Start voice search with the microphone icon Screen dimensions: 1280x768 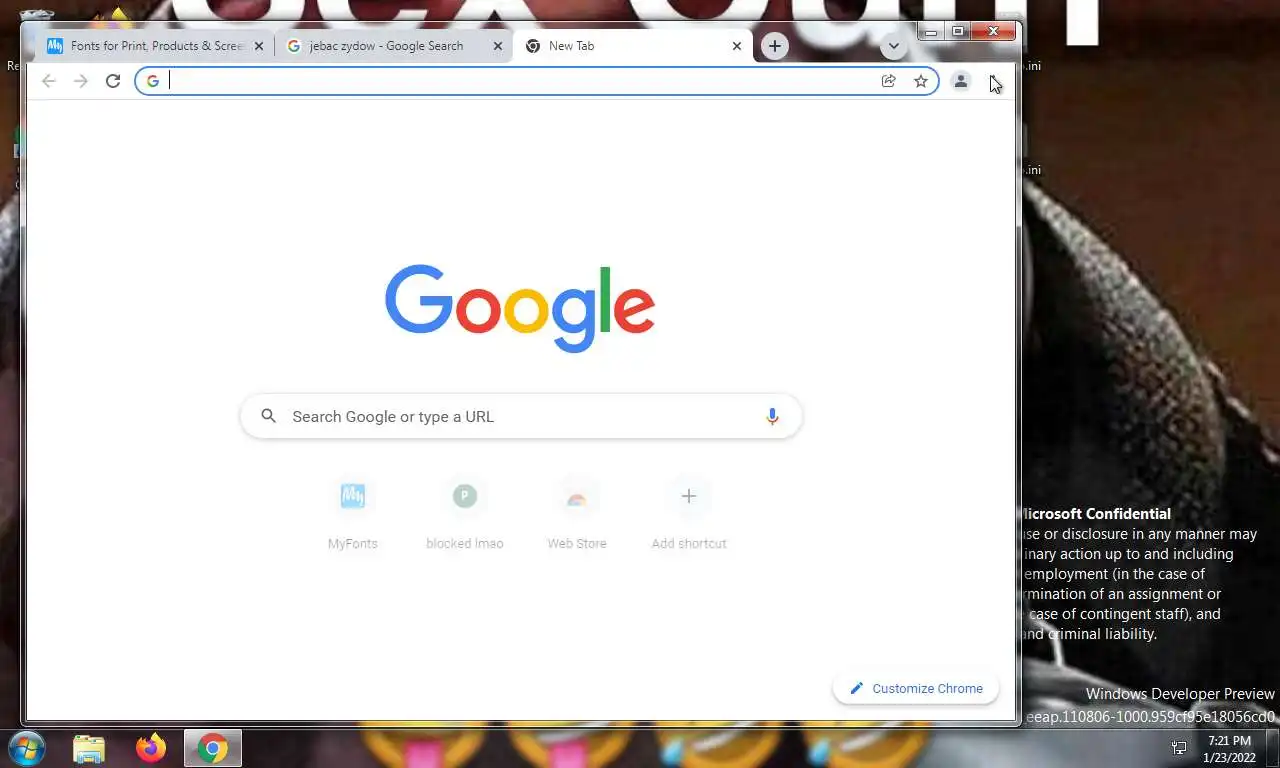pos(772,416)
